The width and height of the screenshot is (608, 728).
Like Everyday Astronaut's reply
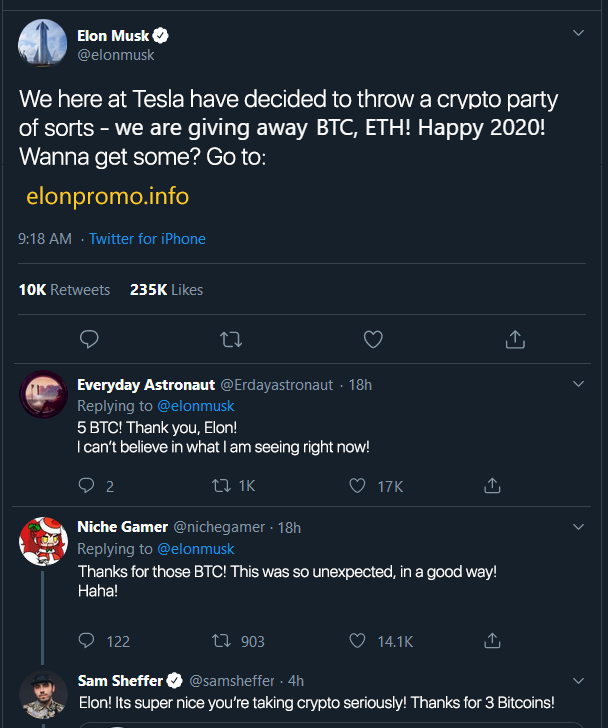click(x=358, y=486)
